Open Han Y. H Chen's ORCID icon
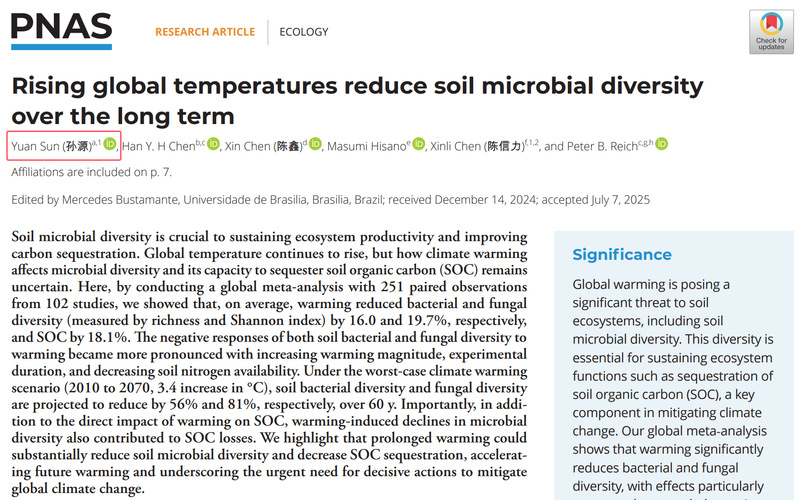Image resolution: width=799 pixels, height=500 pixels. [213, 146]
